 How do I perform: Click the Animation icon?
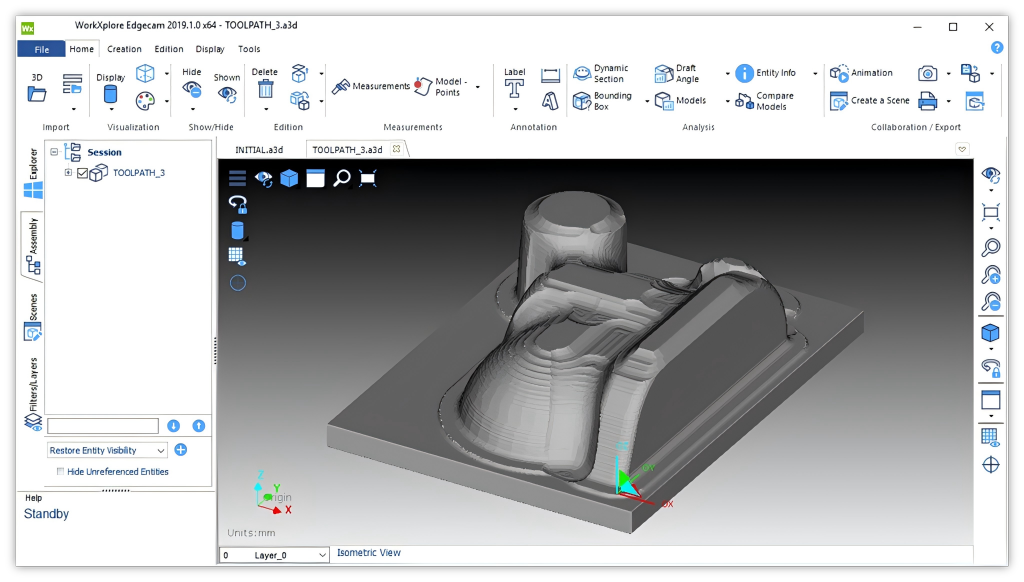point(839,73)
